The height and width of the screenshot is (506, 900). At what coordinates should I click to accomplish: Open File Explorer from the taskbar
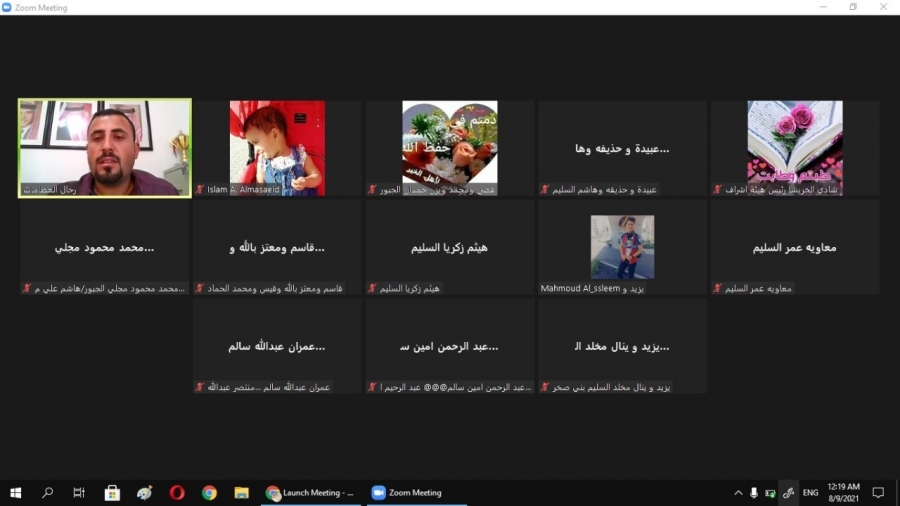(x=241, y=493)
